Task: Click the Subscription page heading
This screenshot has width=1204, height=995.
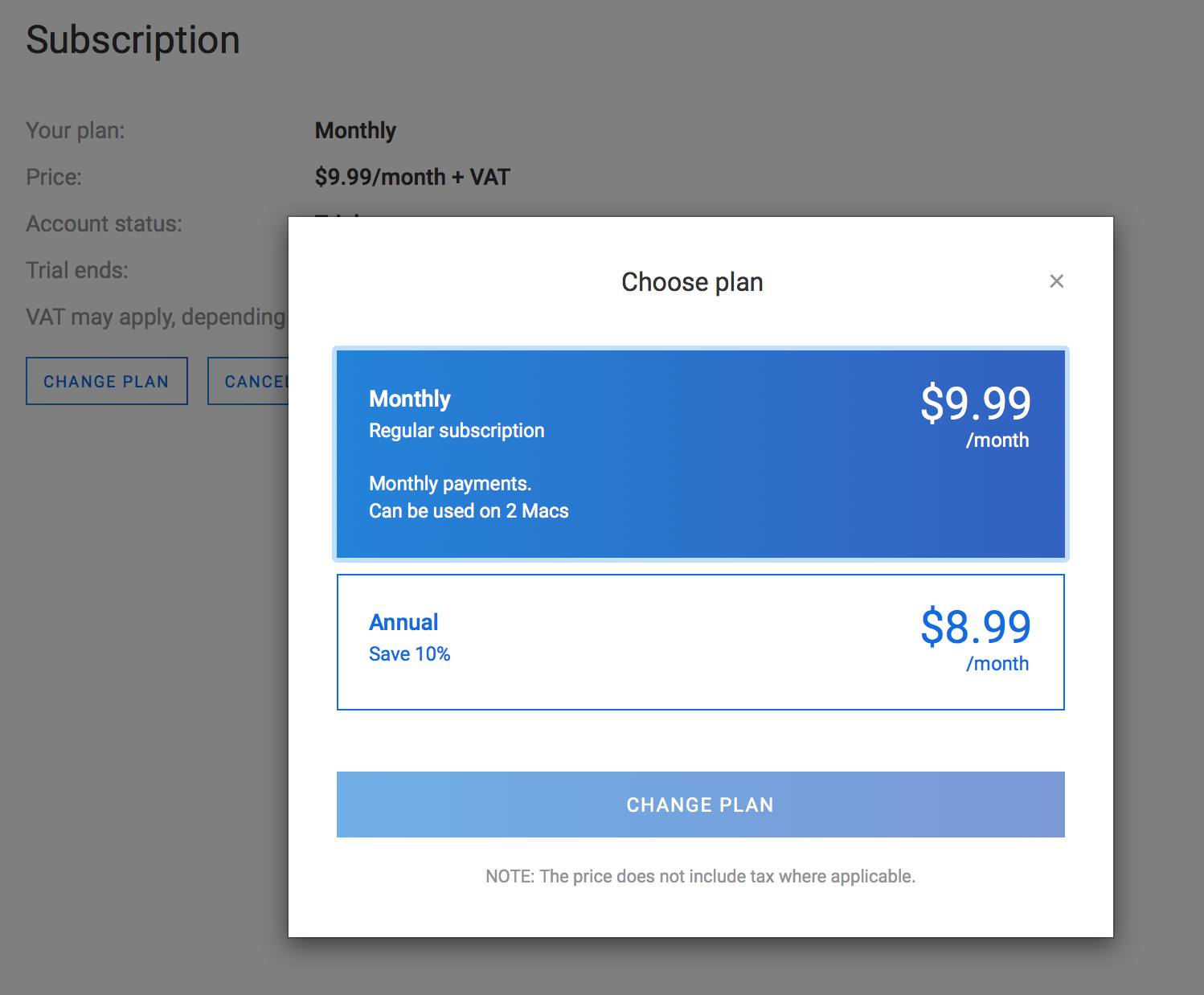Action: 133,40
